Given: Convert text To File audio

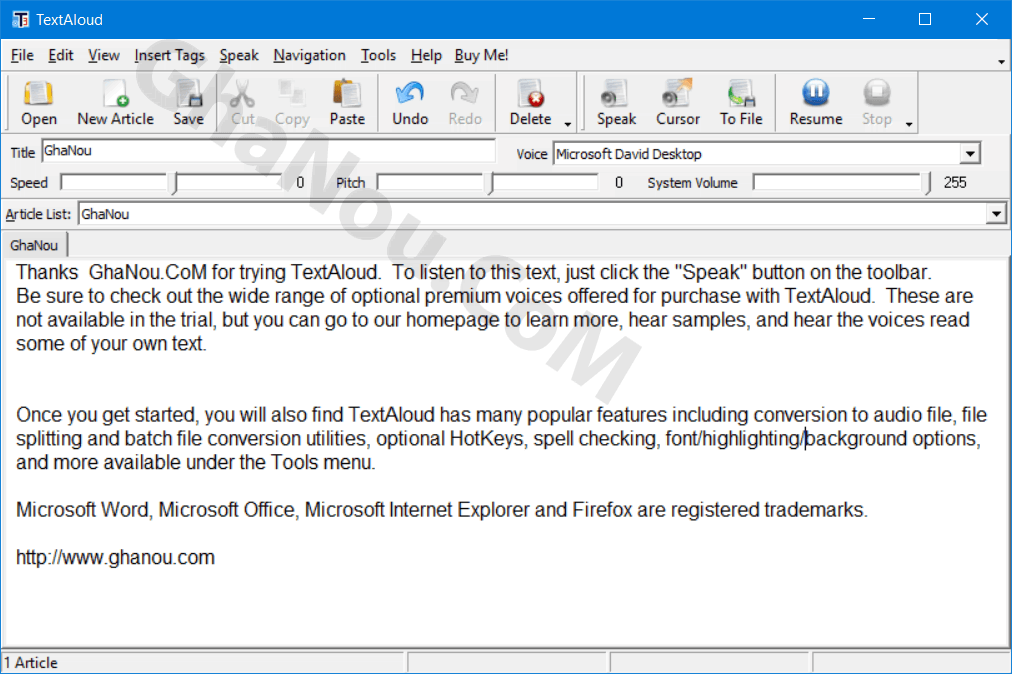Looking at the screenshot, I should pos(741,103).
